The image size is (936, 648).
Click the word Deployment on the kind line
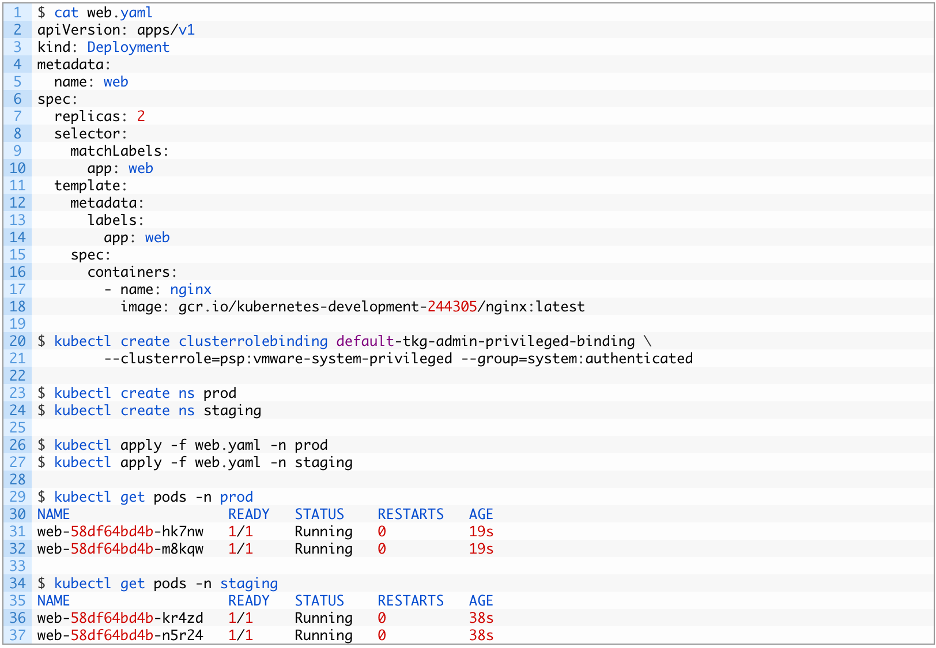pyautogui.click(x=128, y=47)
